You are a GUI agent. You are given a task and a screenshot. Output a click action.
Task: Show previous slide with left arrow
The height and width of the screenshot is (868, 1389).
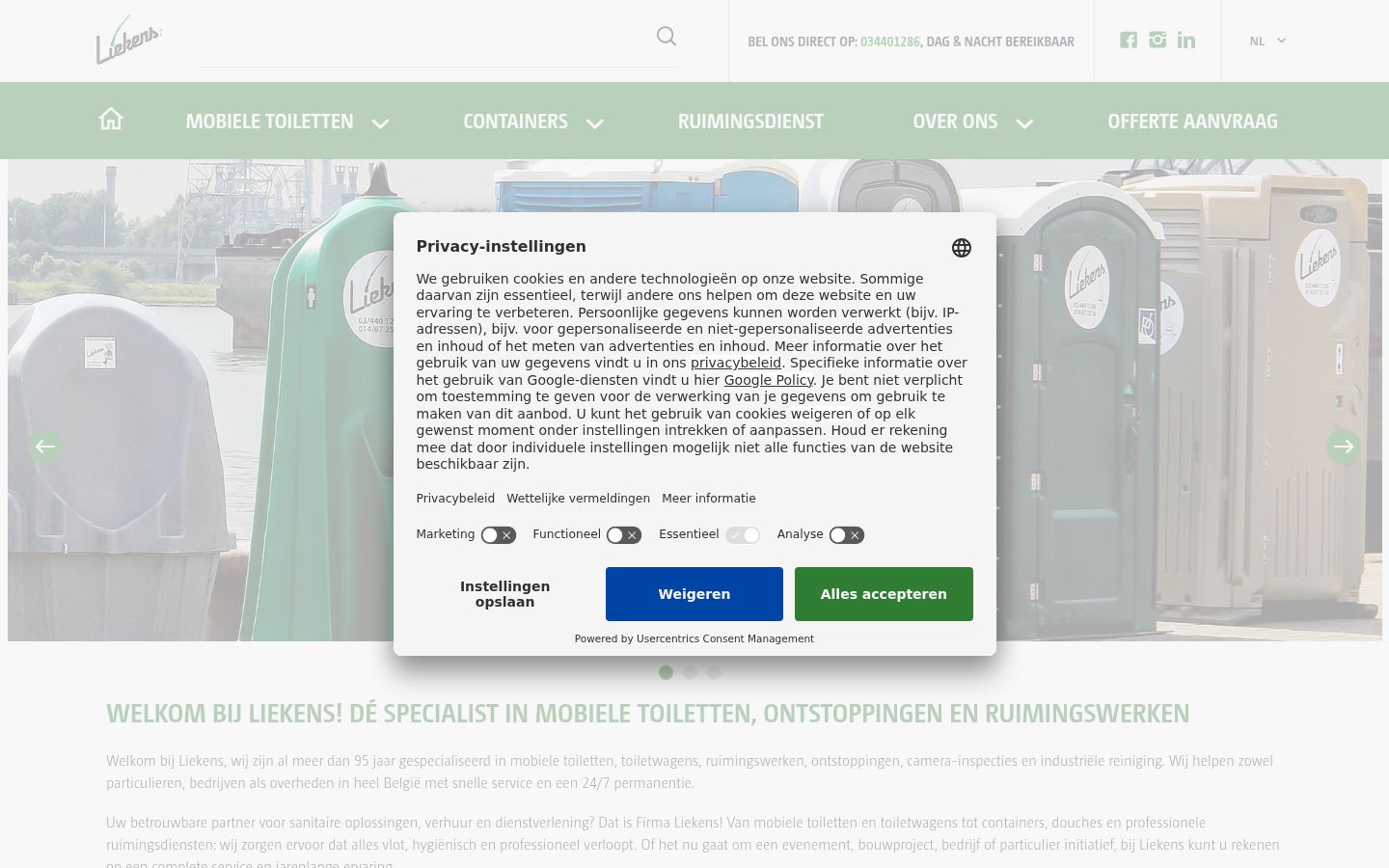pyautogui.click(x=44, y=447)
